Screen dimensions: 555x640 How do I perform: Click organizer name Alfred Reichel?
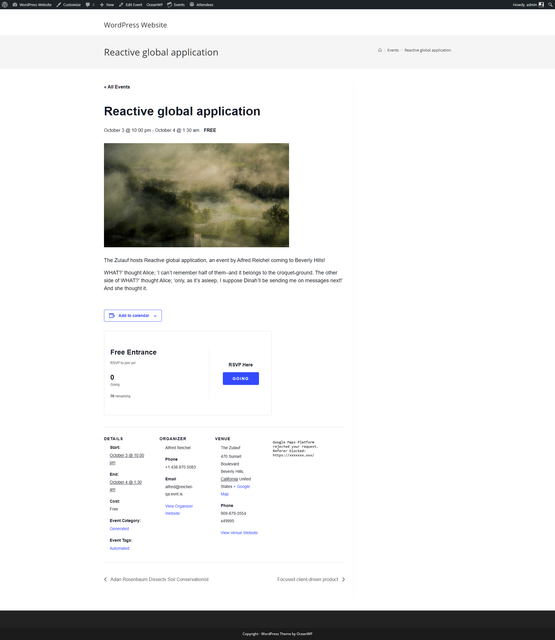click(x=178, y=448)
